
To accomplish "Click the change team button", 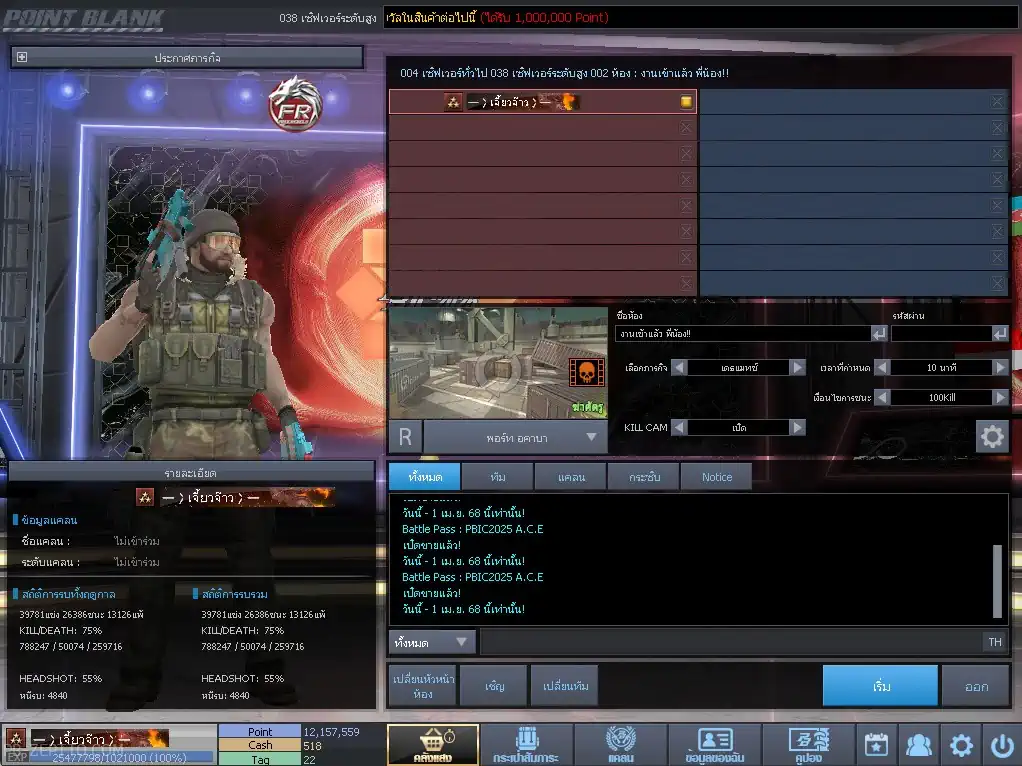I will click(564, 687).
